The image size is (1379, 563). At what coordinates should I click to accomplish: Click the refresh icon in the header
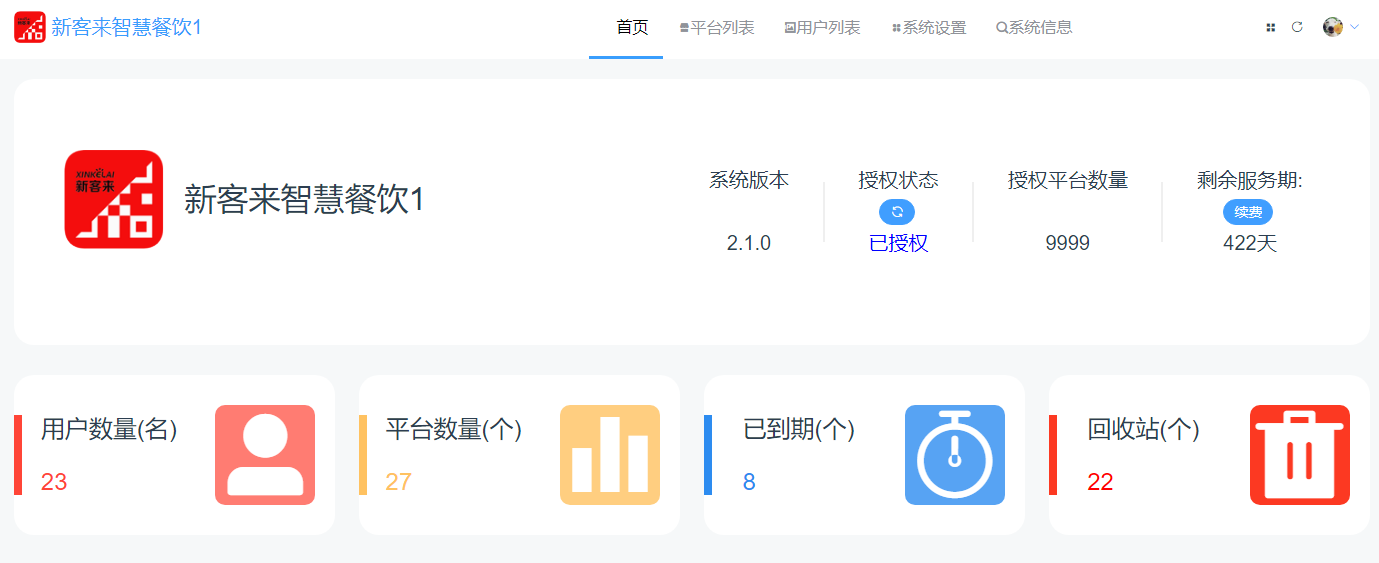point(1297,28)
